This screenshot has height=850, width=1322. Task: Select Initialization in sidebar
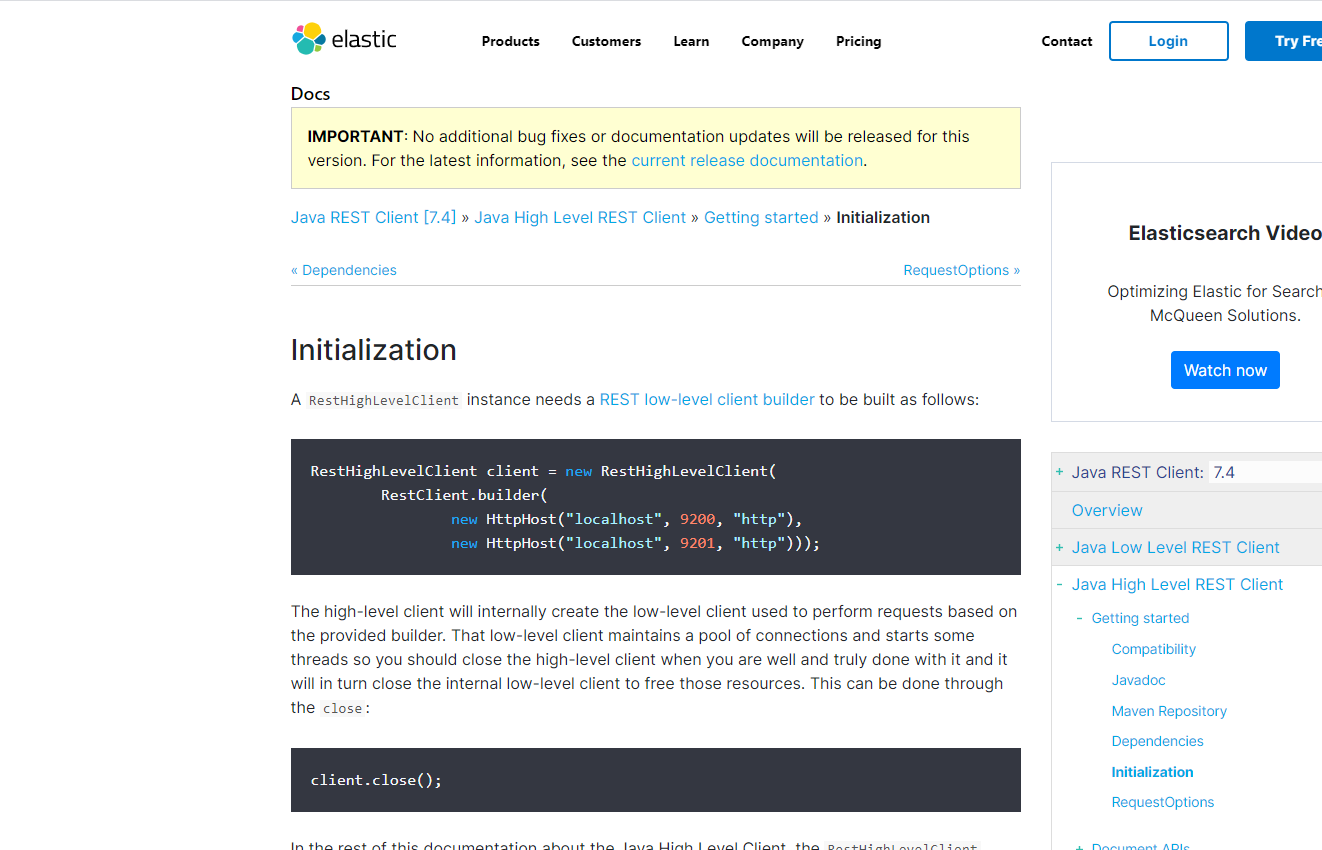pyautogui.click(x=1153, y=772)
